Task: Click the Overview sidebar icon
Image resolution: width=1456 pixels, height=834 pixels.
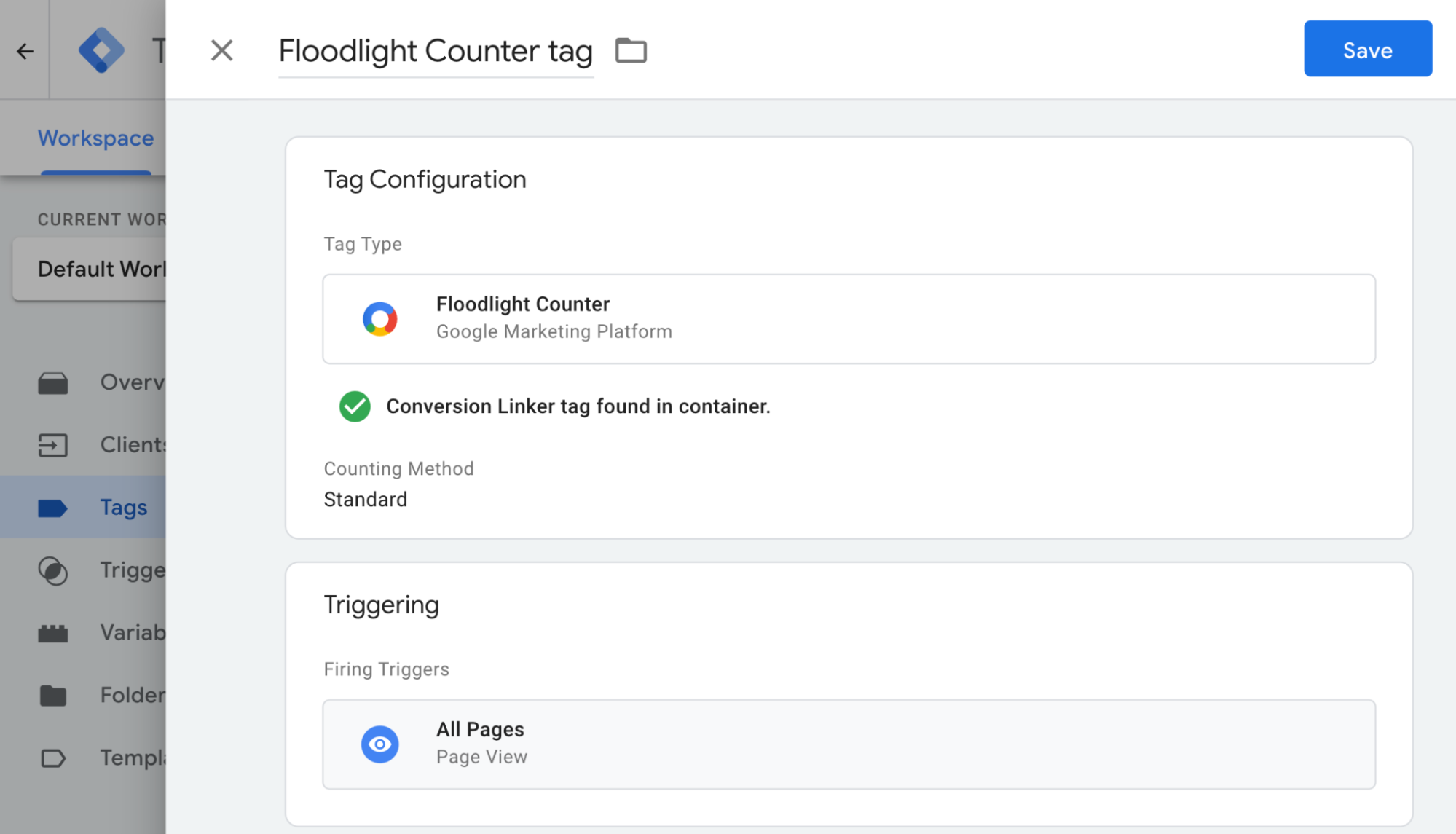Action: 53,381
